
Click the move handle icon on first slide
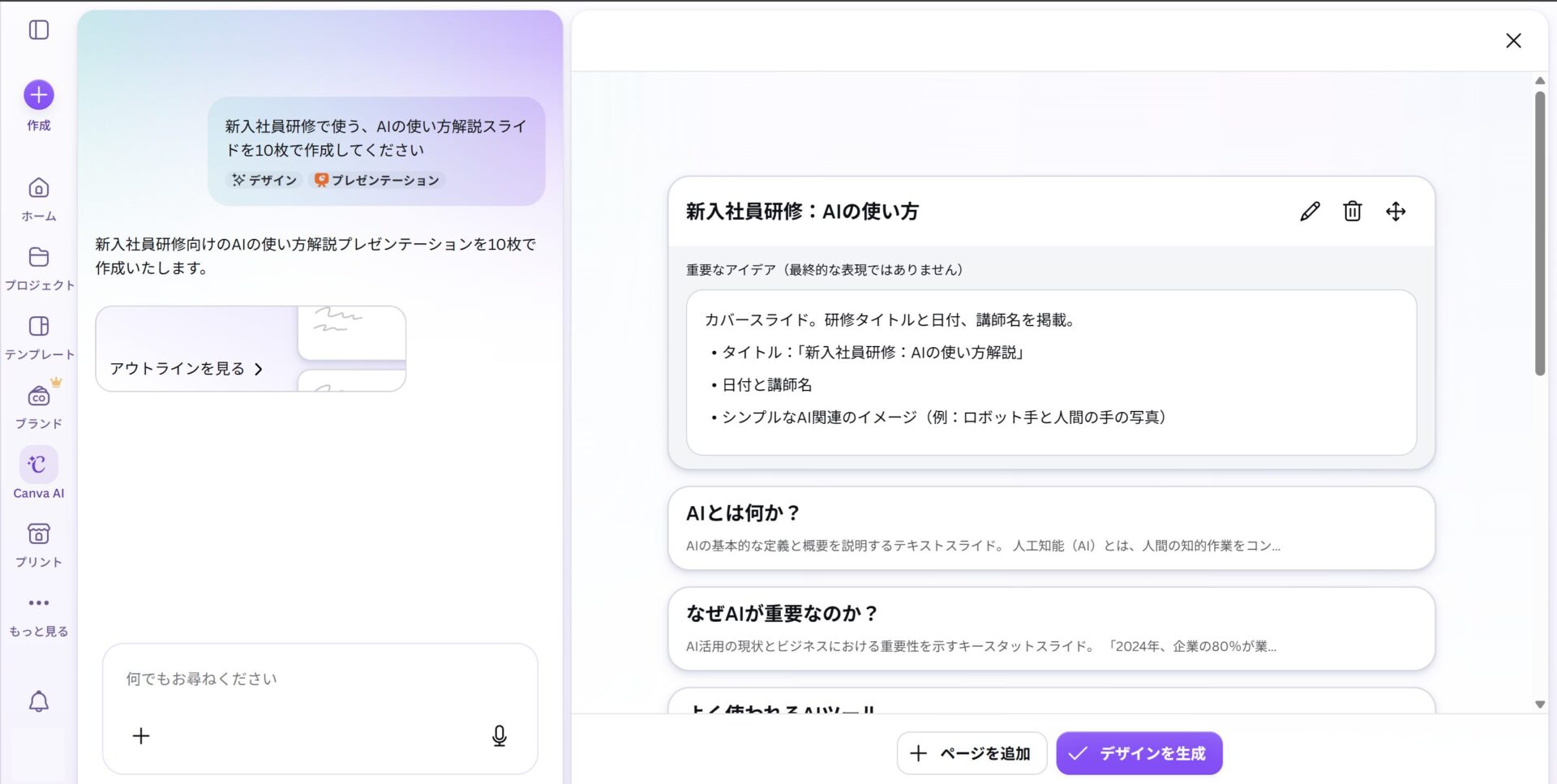click(1396, 212)
